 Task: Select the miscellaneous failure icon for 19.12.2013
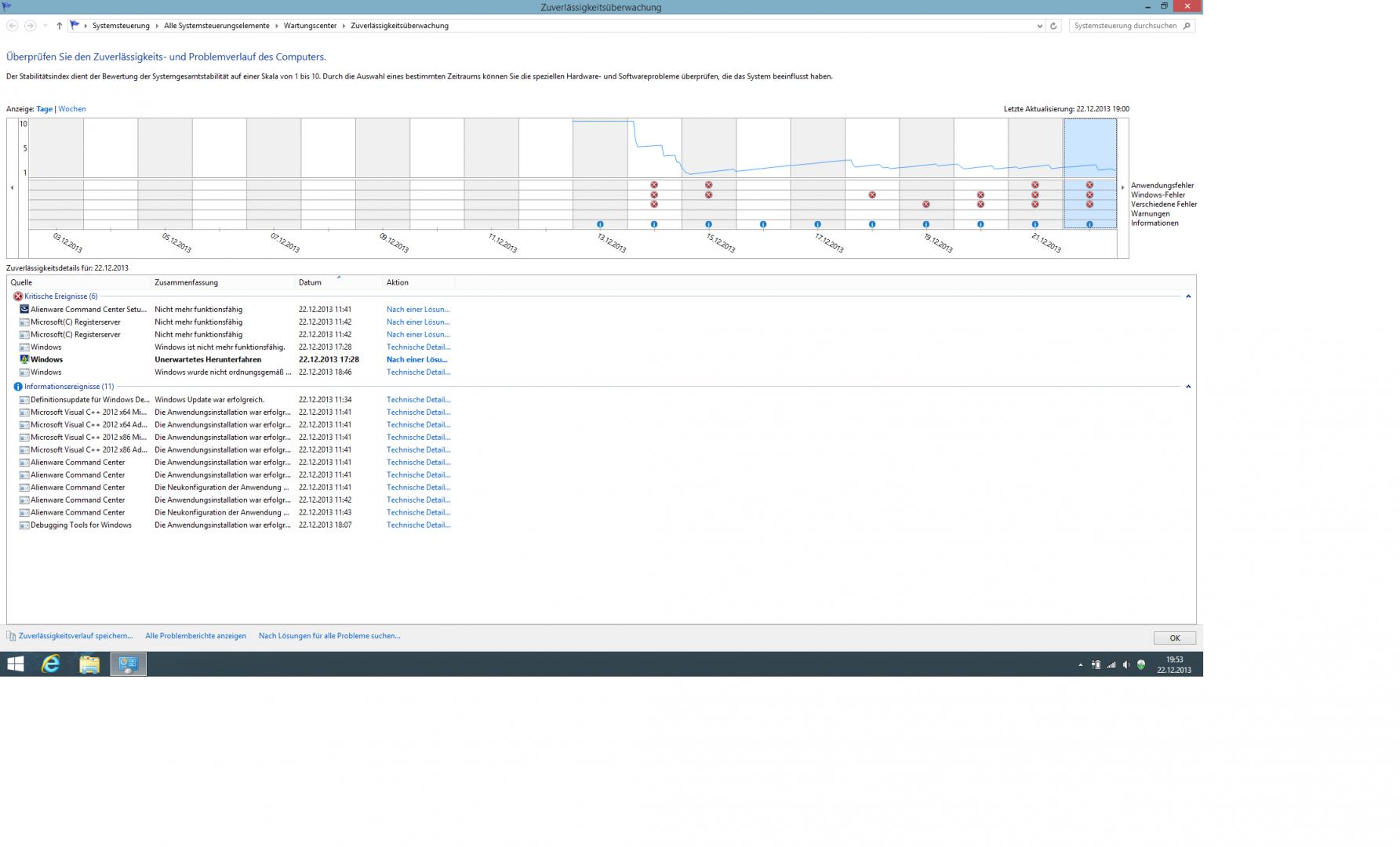926,204
